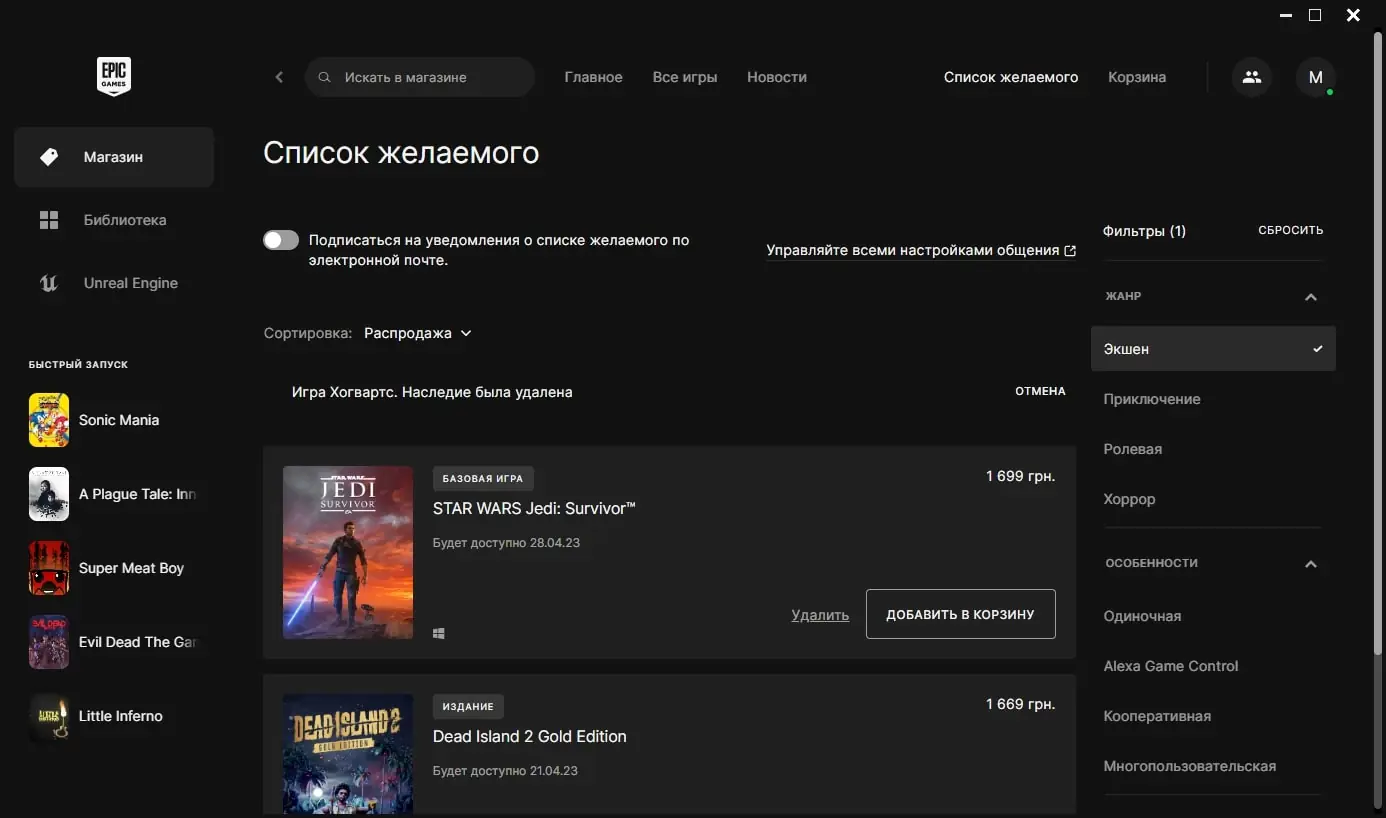Viewport: 1386px width, 818px height.
Task: Open the Корзина cart tab
Action: (1137, 77)
